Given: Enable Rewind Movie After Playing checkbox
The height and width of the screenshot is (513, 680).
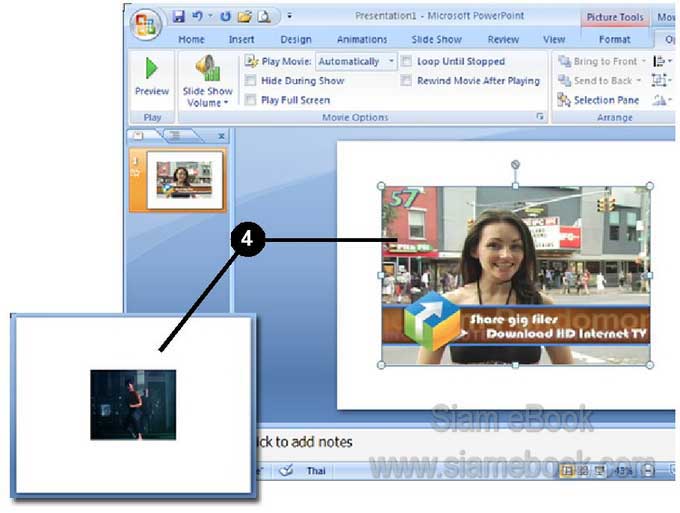Looking at the screenshot, I should pyautogui.click(x=406, y=81).
